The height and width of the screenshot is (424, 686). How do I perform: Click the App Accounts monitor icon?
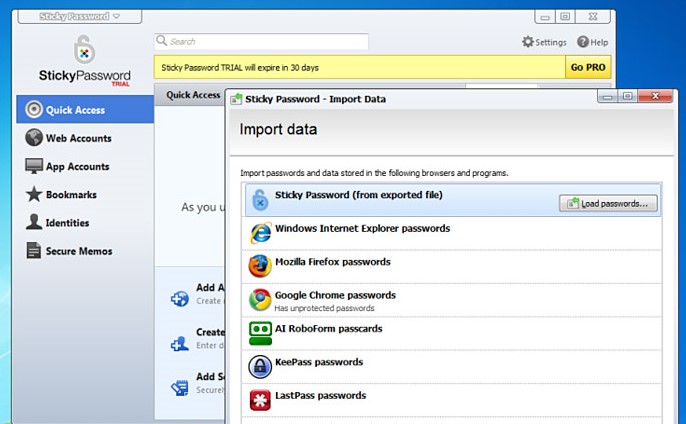pos(34,166)
